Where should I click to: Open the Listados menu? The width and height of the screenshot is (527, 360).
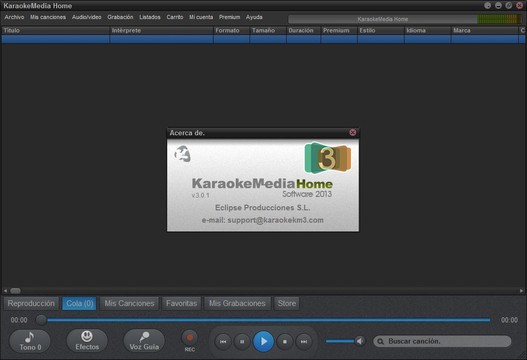150,17
